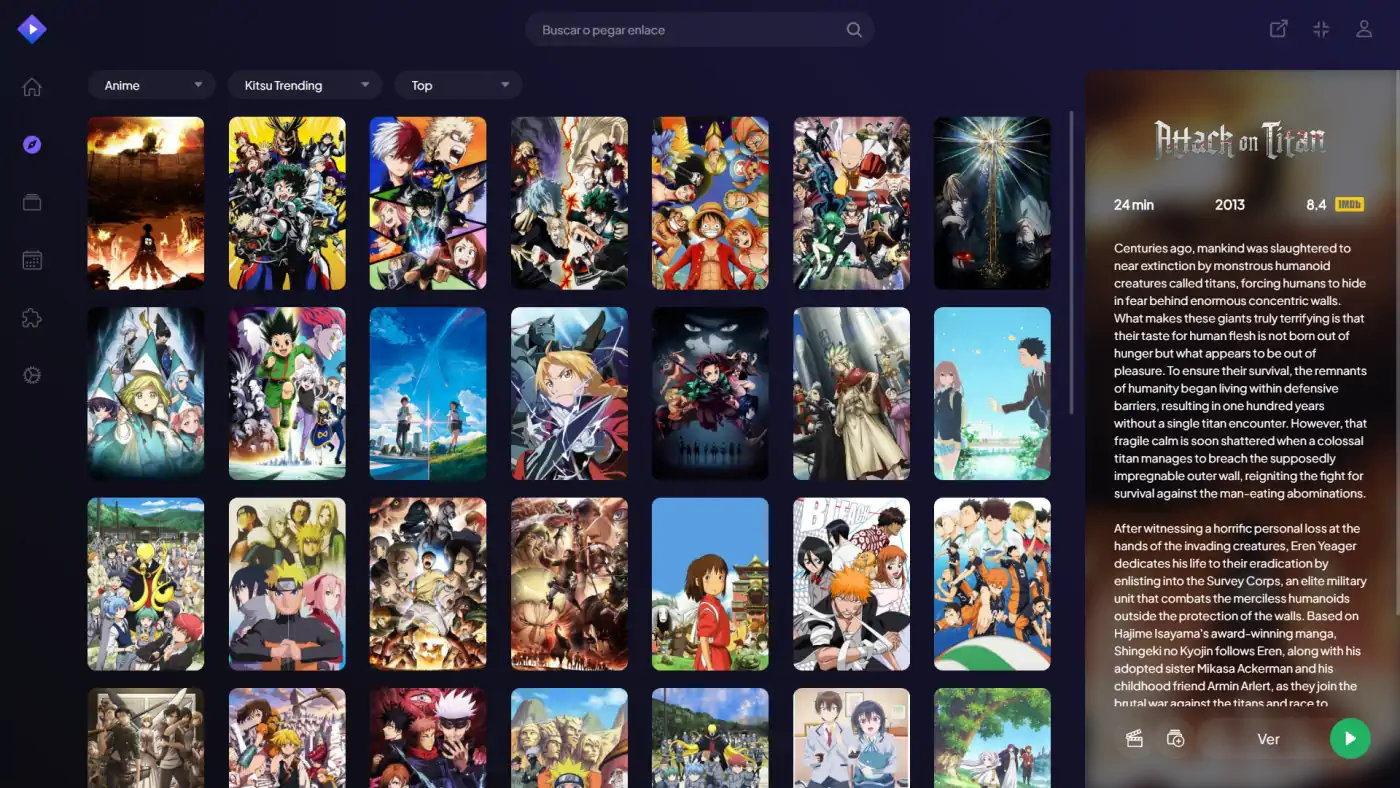This screenshot has width=1400, height=788.
Task: Go to the Home board icon
Action: click(32, 87)
